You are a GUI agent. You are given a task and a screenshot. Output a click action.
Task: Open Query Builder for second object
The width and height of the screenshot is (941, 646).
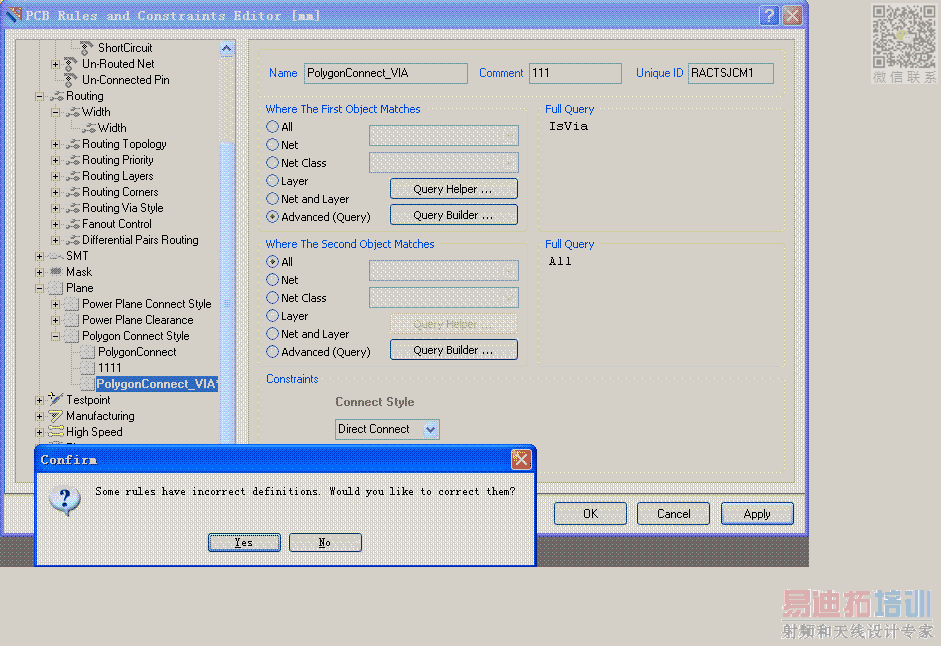pyautogui.click(x=454, y=350)
